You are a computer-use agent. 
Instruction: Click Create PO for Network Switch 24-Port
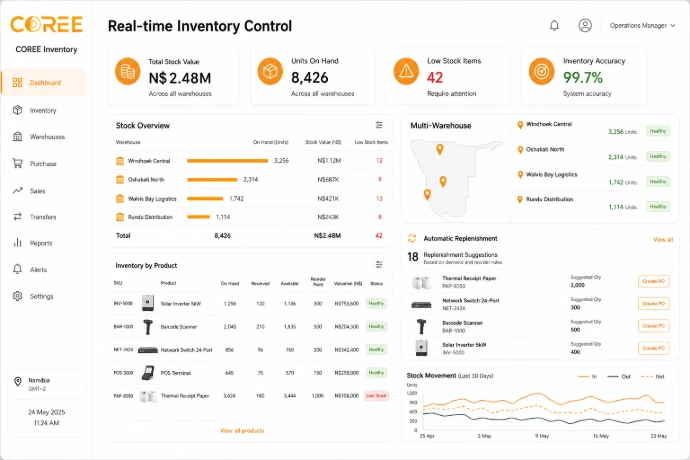[x=653, y=303]
